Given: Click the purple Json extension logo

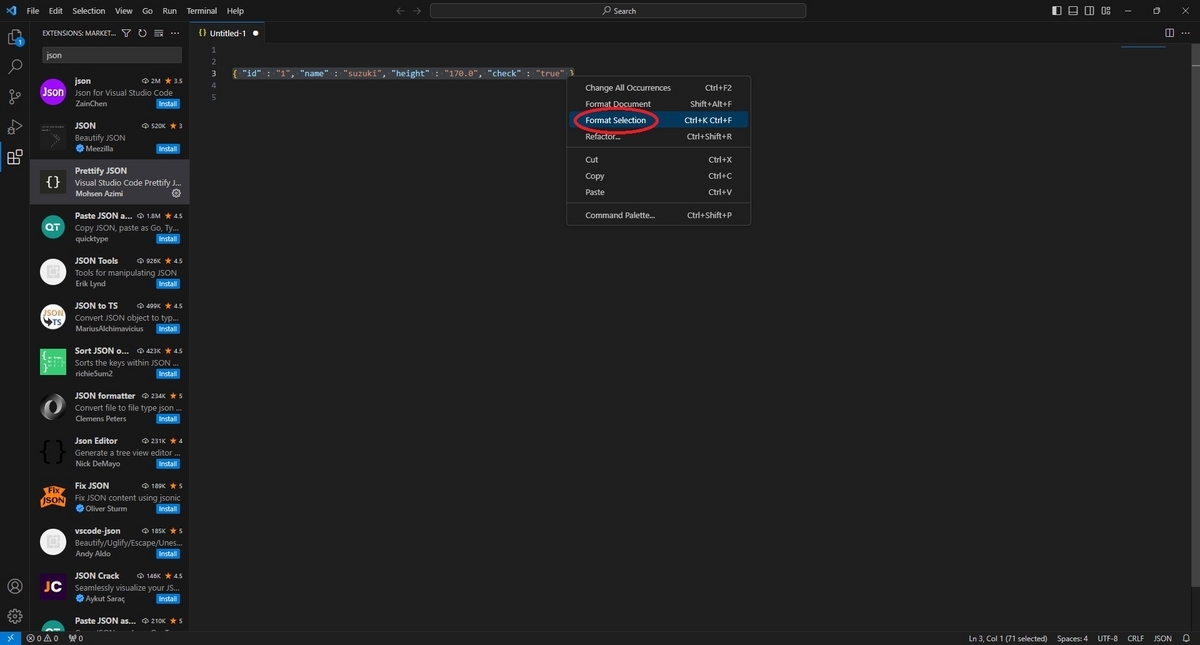Looking at the screenshot, I should tap(53, 92).
